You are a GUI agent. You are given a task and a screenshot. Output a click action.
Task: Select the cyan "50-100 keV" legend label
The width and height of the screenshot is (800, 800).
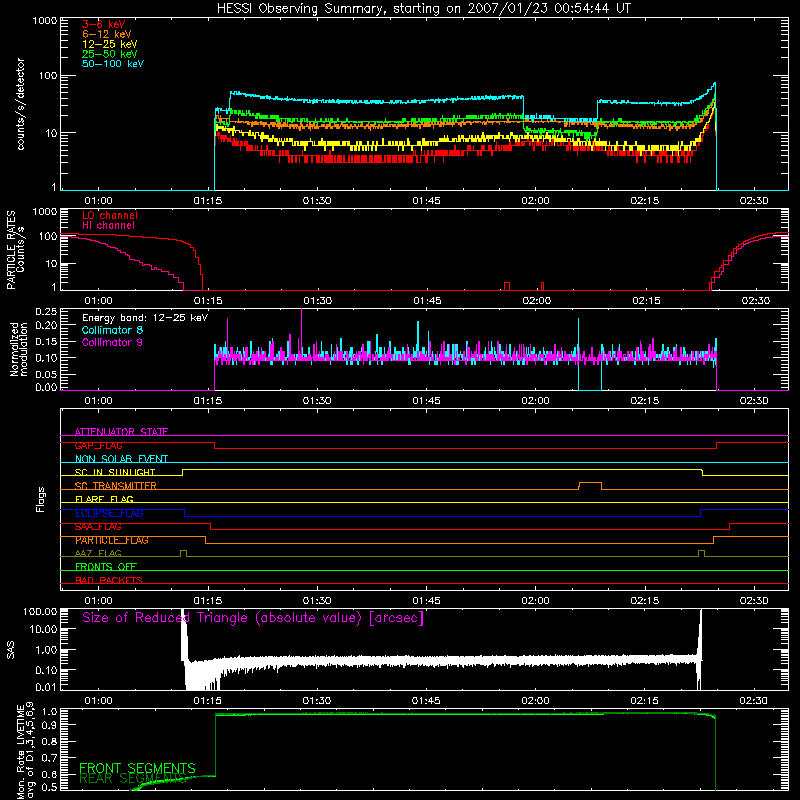tap(113, 64)
